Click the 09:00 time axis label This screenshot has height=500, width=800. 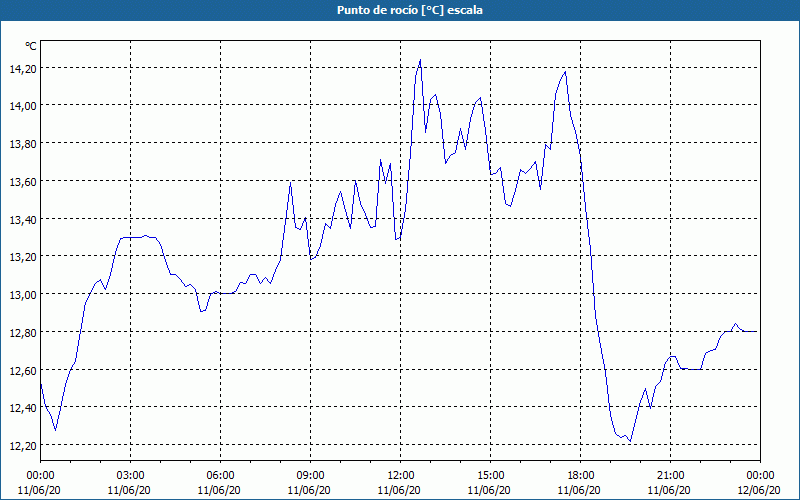pyautogui.click(x=311, y=476)
